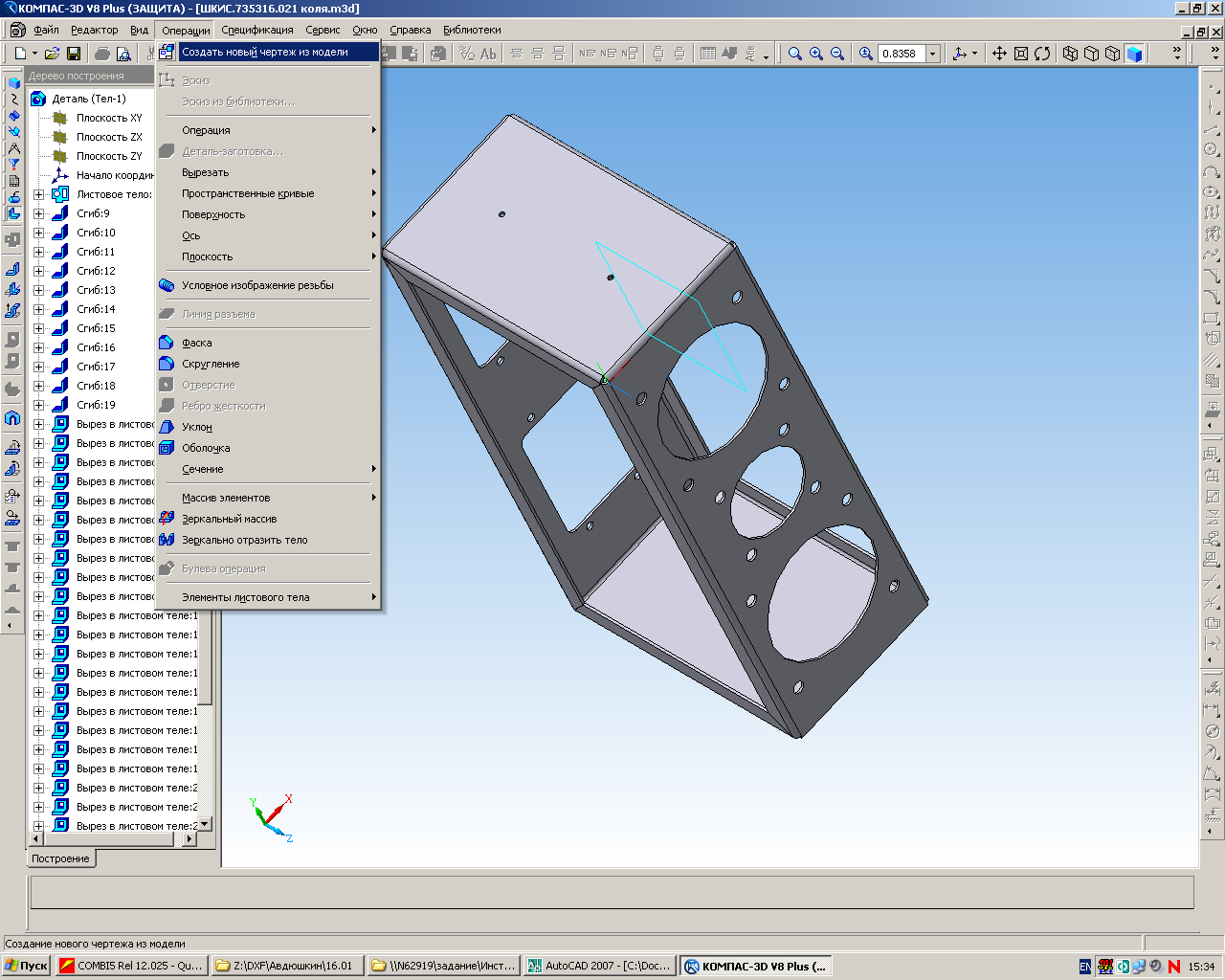Viewport: 1225px width, 980px height.
Task: Open the Пуск start button
Action: [x=26, y=966]
